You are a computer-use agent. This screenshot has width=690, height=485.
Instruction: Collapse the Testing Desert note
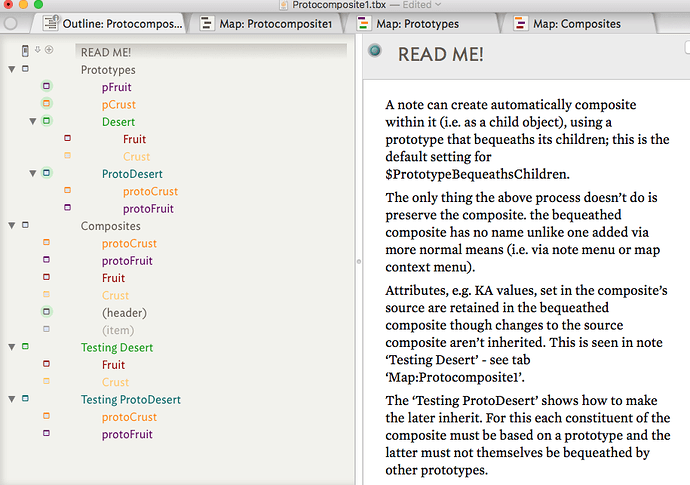click(12, 347)
